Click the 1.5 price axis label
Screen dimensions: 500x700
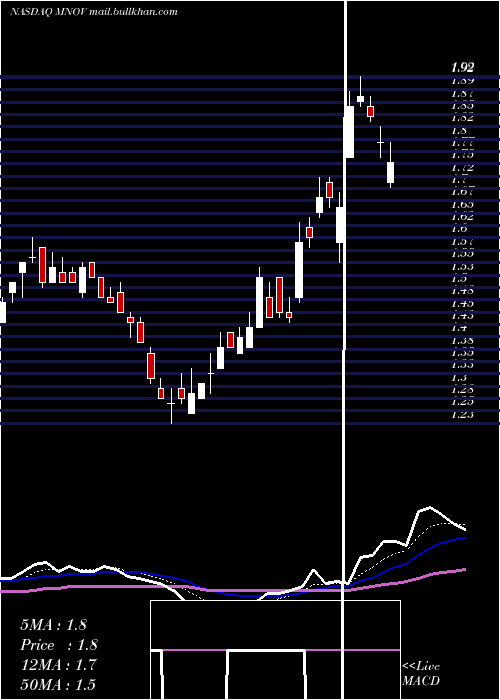tap(459, 279)
